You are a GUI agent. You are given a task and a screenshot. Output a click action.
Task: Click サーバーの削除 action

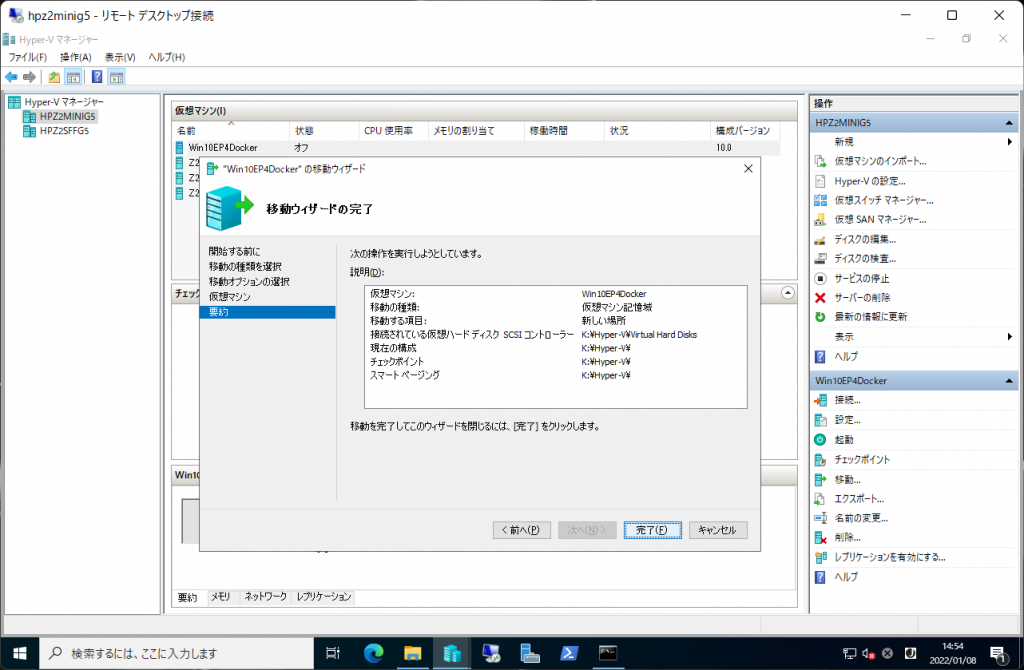(862, 298)
